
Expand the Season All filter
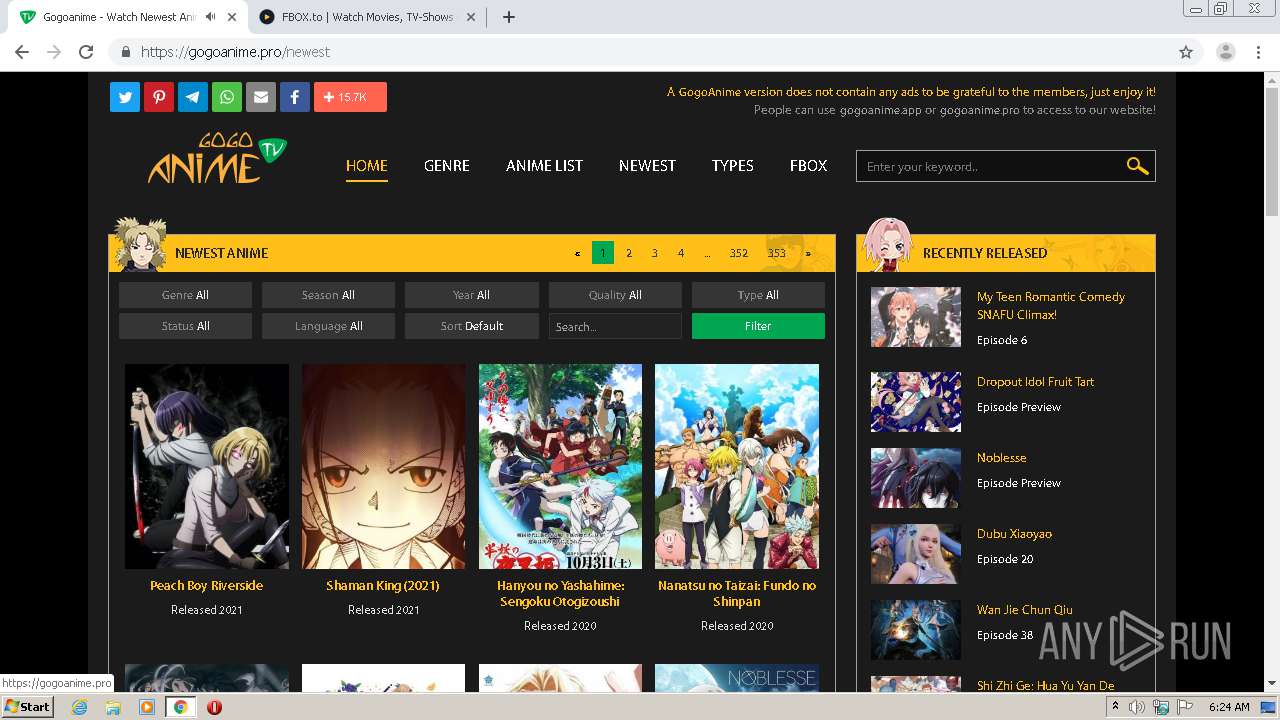click(x=328, y=295)
